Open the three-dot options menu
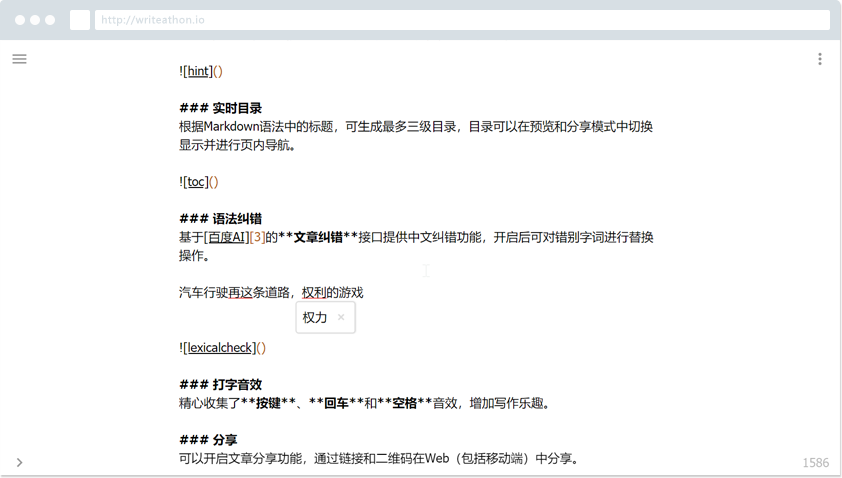 pos(819,59)
